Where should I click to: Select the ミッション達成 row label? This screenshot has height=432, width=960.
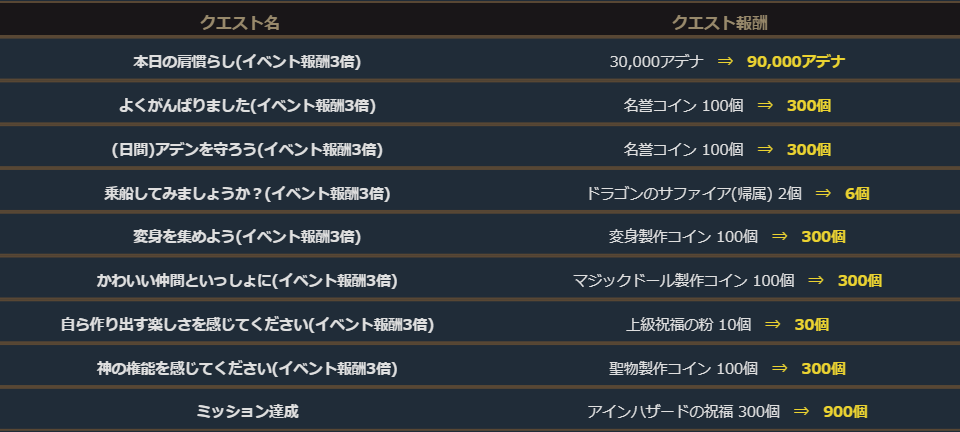coord(246,411)
